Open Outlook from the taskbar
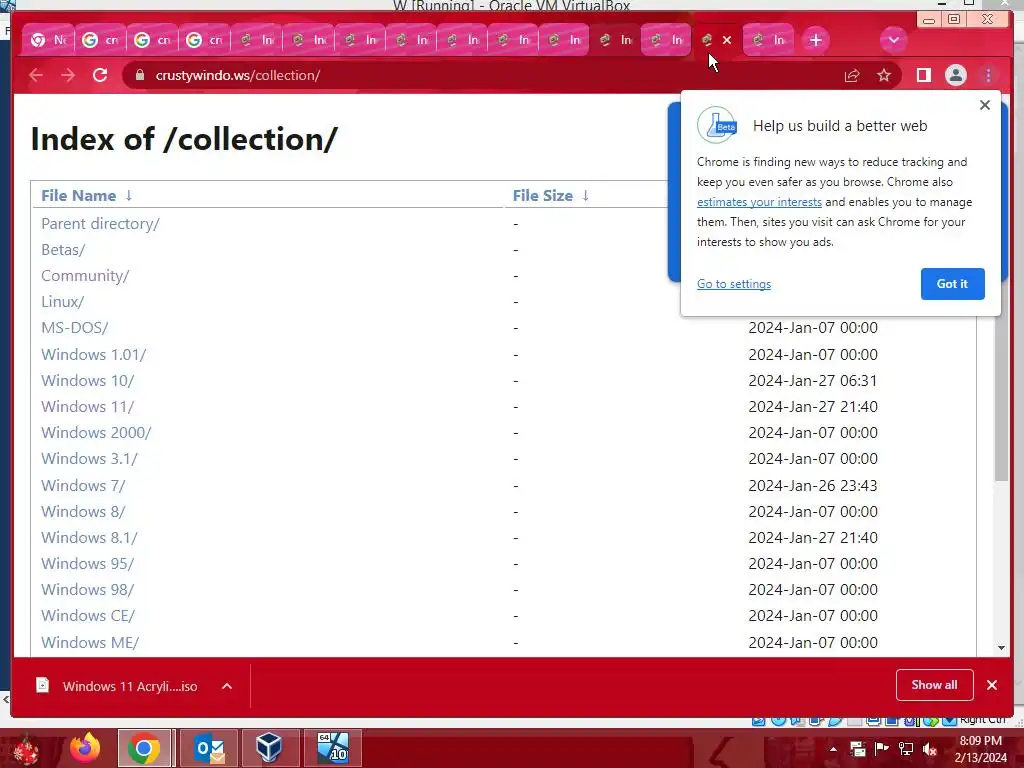 tap(209, 748)
